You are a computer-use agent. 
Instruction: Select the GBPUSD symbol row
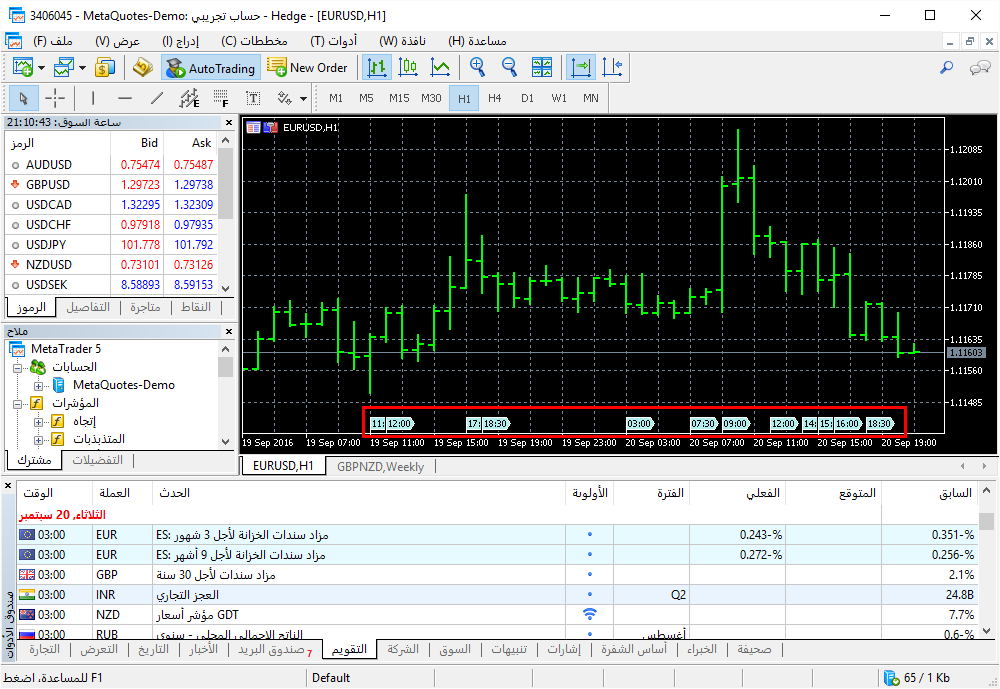(x=111, y=185)
